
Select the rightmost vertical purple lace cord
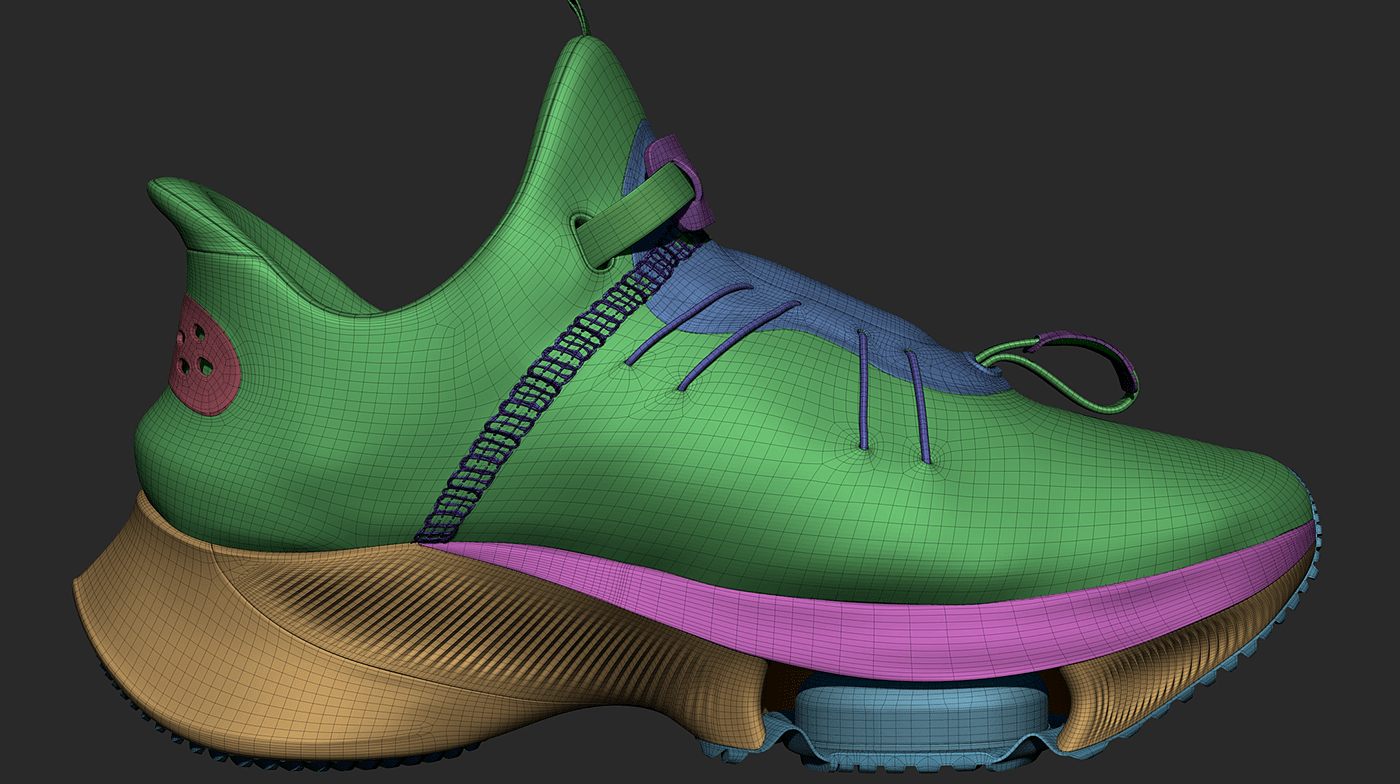coord(918,406)
